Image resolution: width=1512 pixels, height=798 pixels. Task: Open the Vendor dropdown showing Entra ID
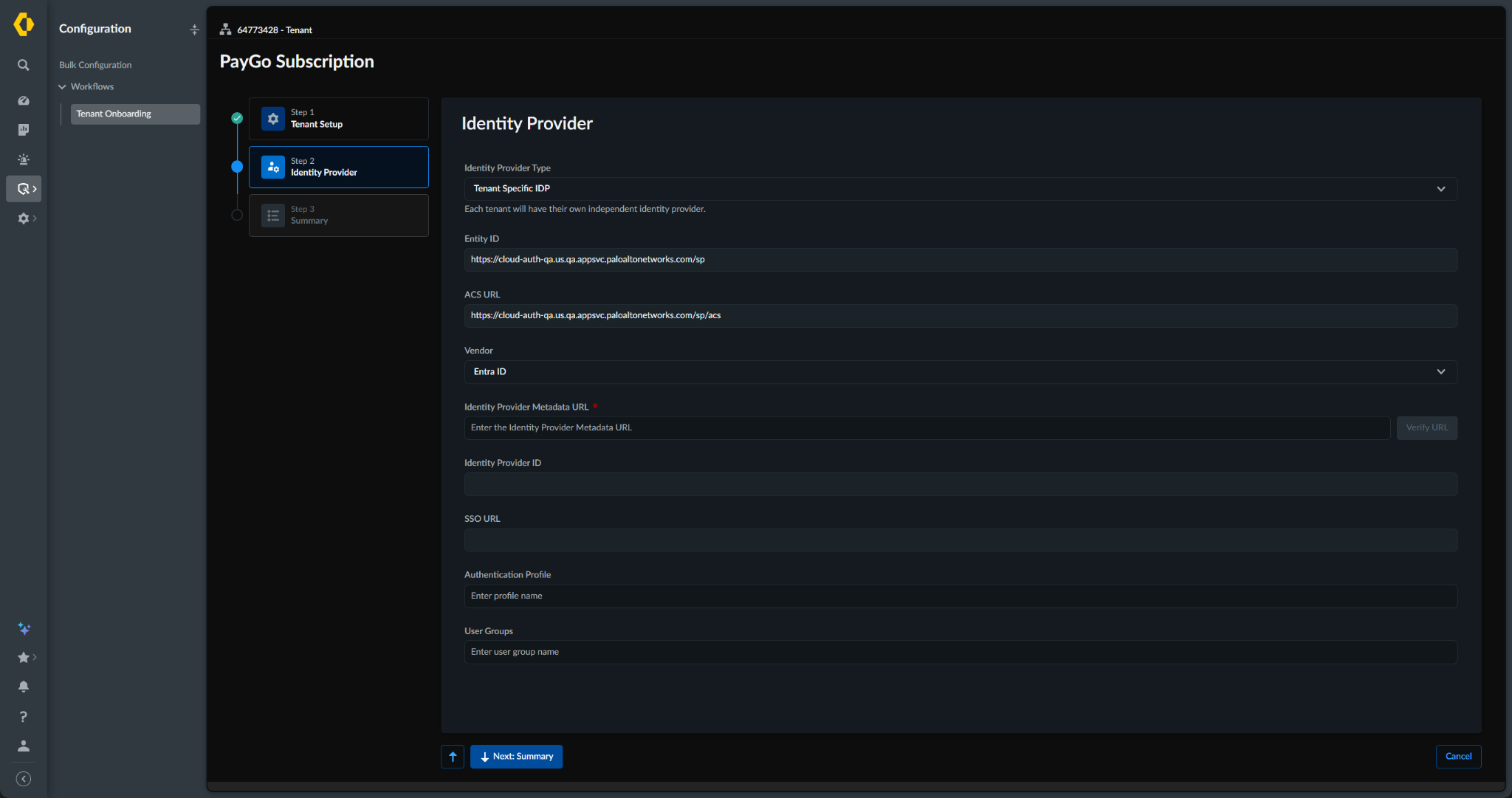tap(961, 372)
